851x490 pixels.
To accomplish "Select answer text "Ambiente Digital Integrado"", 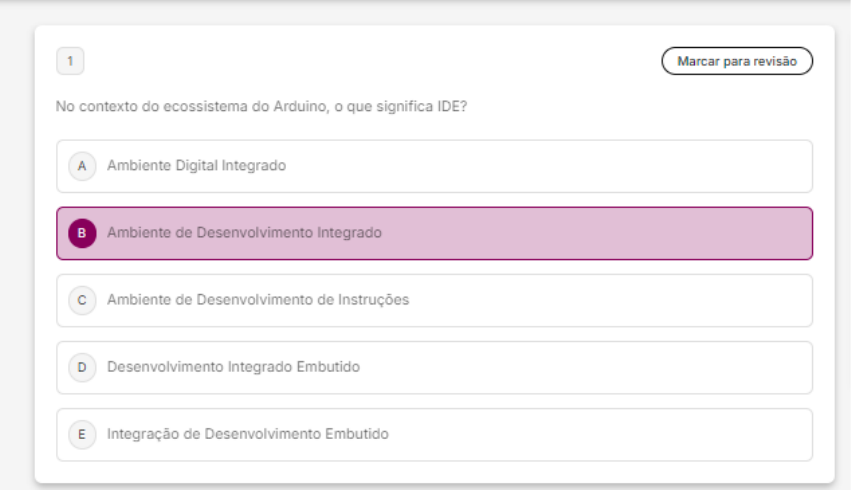I will pos(196,166).
